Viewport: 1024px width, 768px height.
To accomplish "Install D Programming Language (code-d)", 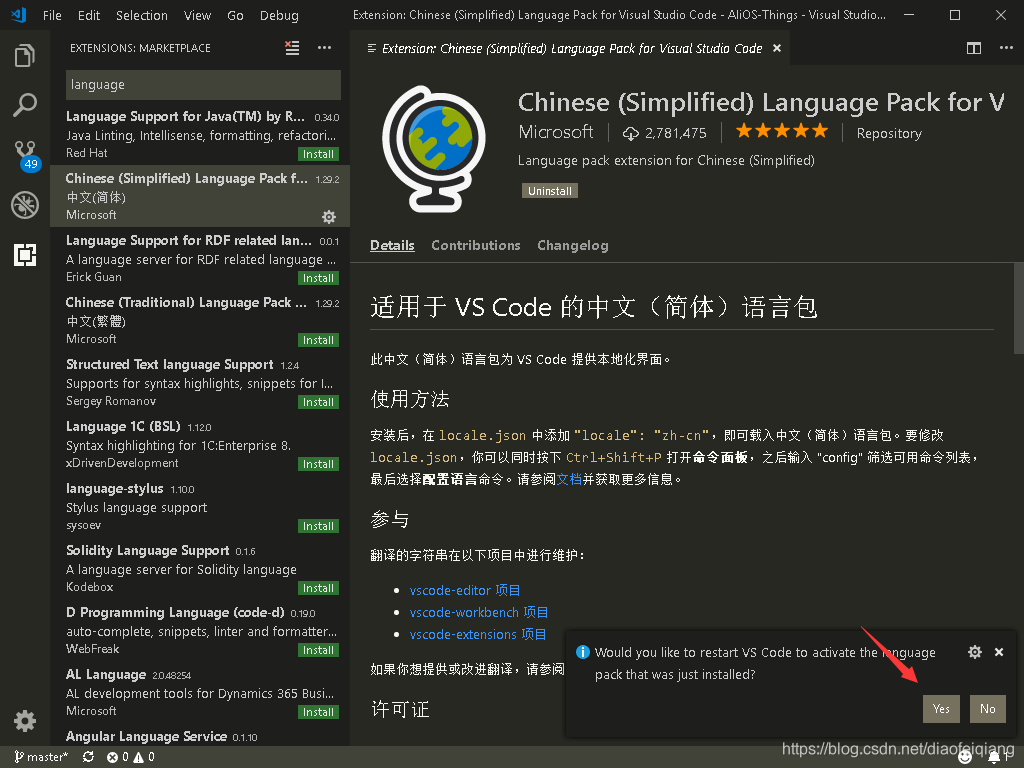I will [x=318, y=650].
